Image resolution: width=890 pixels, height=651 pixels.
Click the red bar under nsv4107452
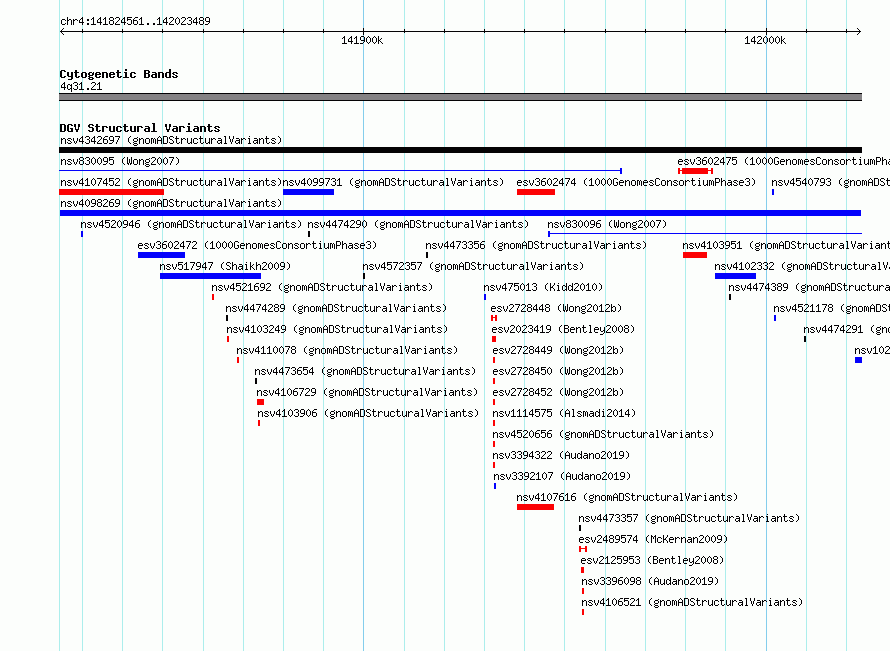[x=112, y=192]
